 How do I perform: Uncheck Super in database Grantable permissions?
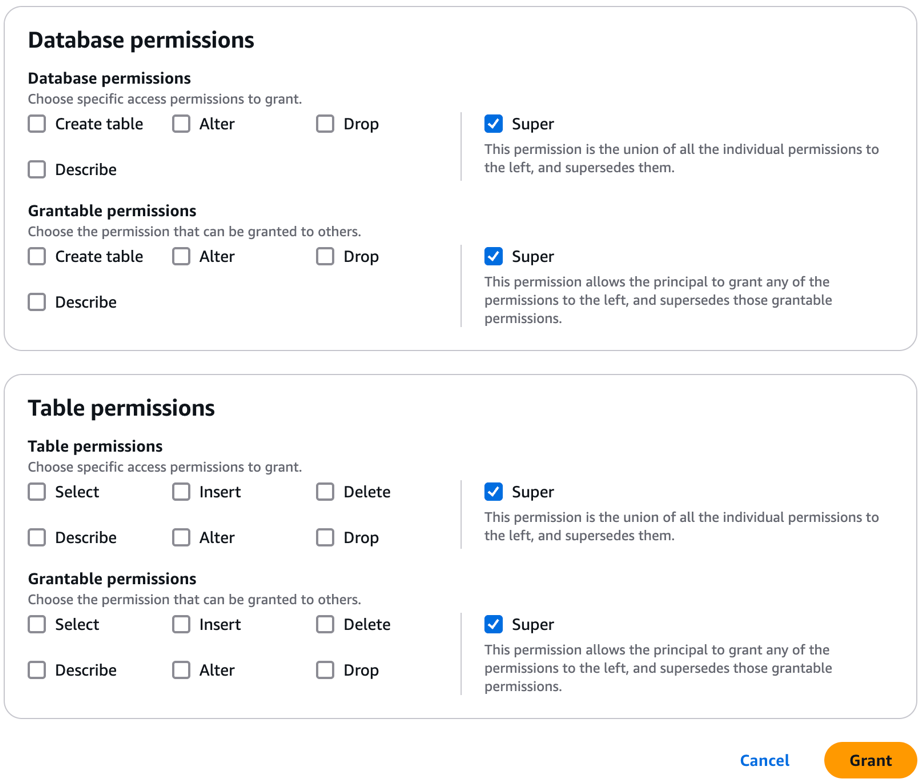[x=494, y=257]
